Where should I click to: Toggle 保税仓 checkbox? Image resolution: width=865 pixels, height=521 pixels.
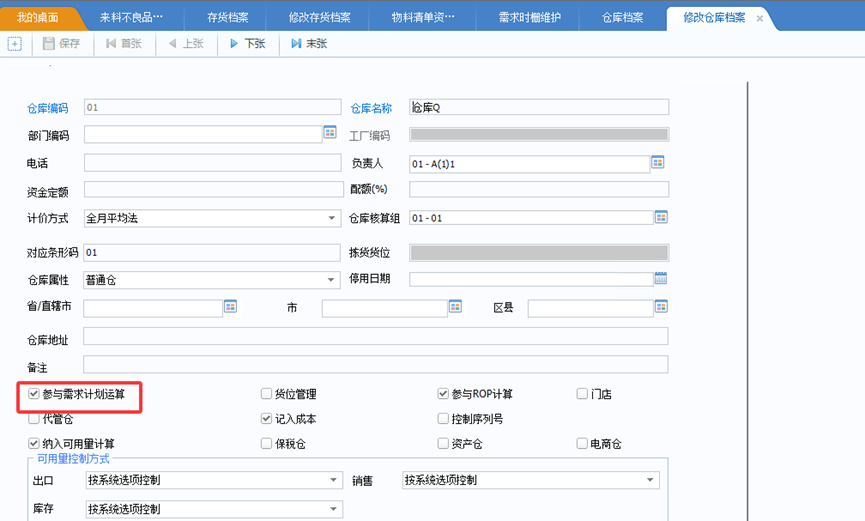point(266,443)
